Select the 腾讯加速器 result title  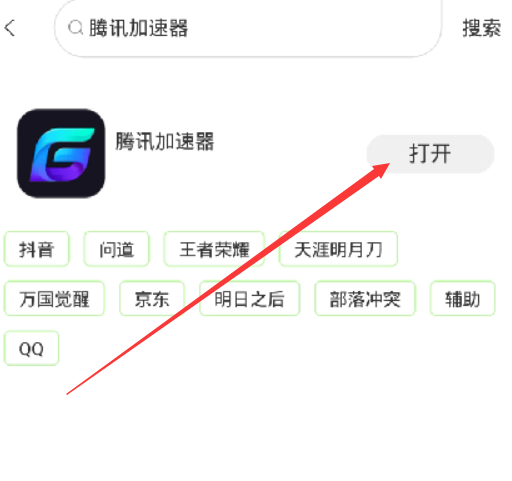[x=165, y=141]
